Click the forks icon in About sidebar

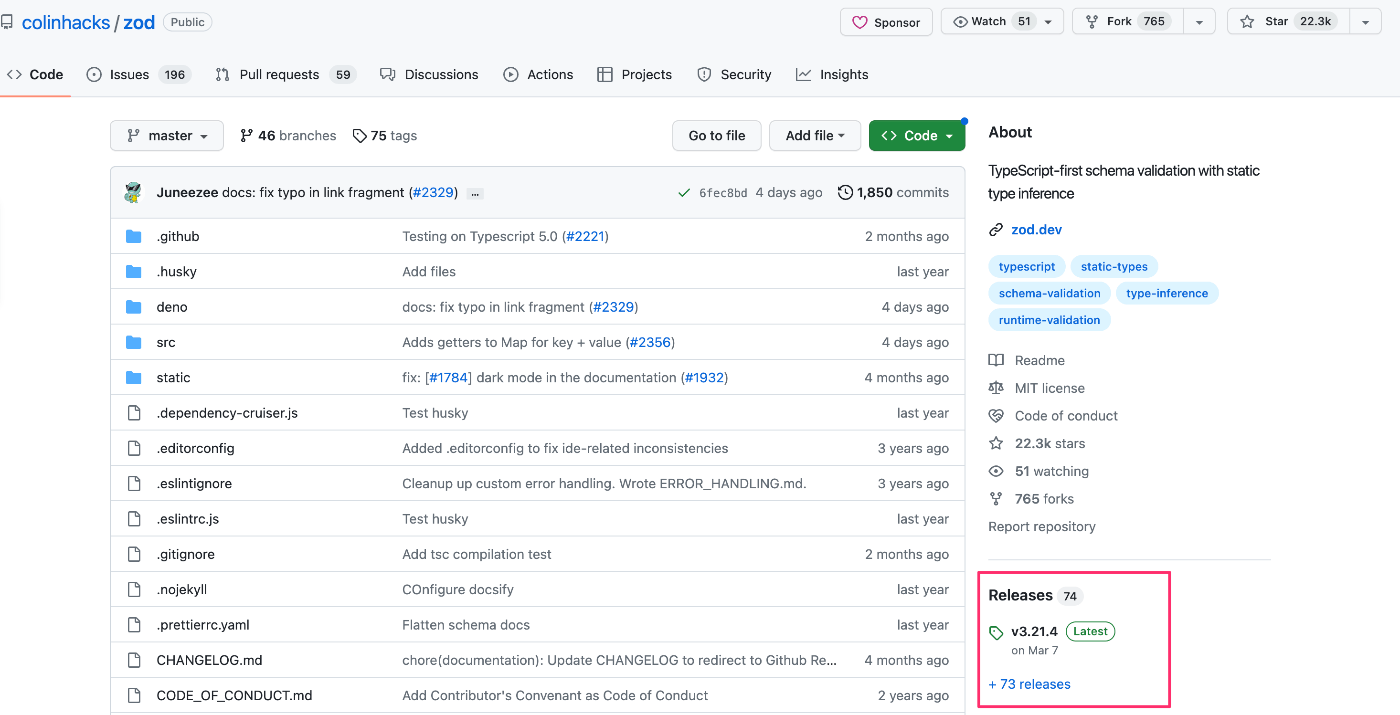[996, 499]
